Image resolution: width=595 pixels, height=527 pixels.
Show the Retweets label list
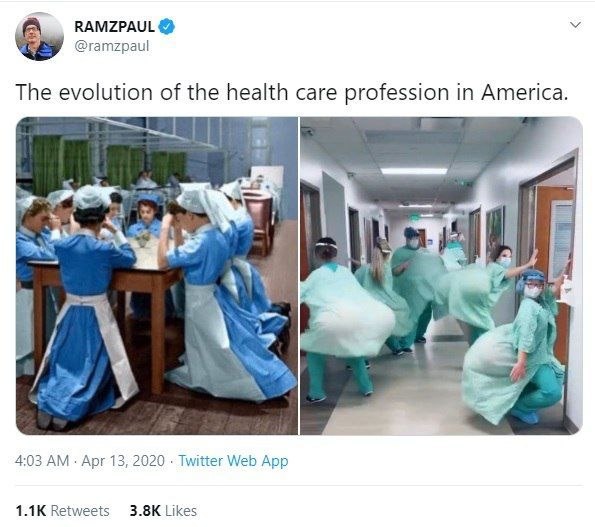(80, 511)
